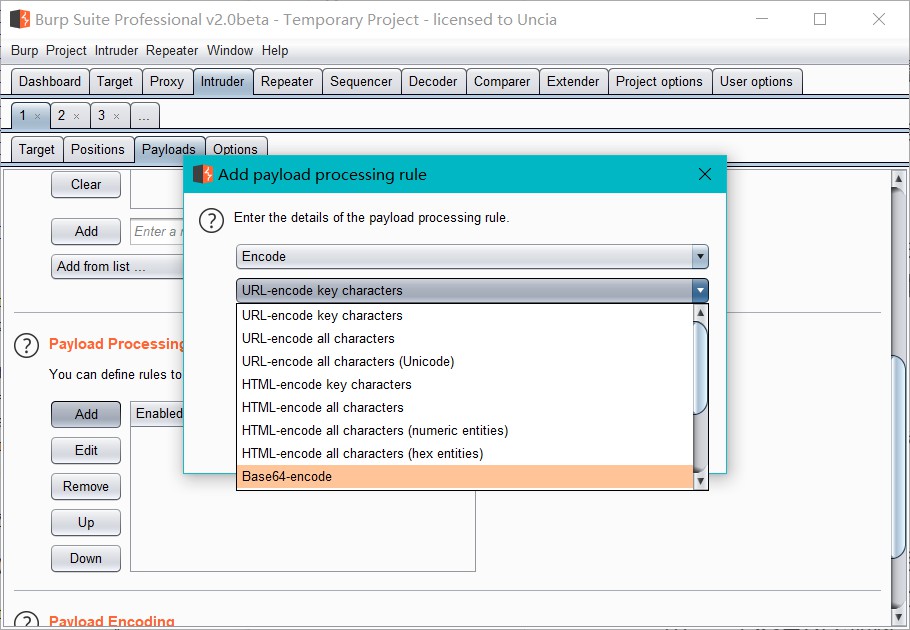
Task: Switch to the Decoder tab
Action: (x=433, y=81)
